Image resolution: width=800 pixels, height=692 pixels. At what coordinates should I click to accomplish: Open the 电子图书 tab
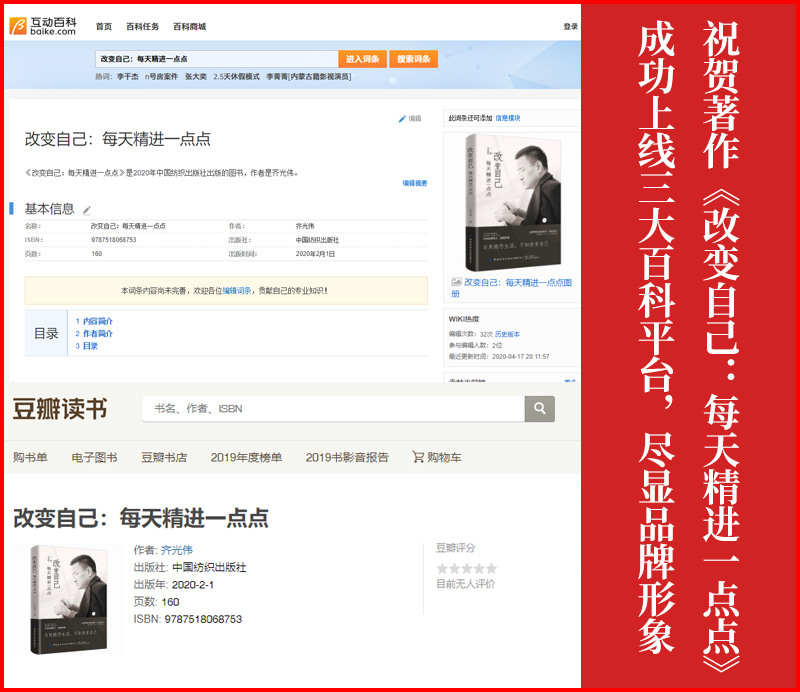point(94,457)
